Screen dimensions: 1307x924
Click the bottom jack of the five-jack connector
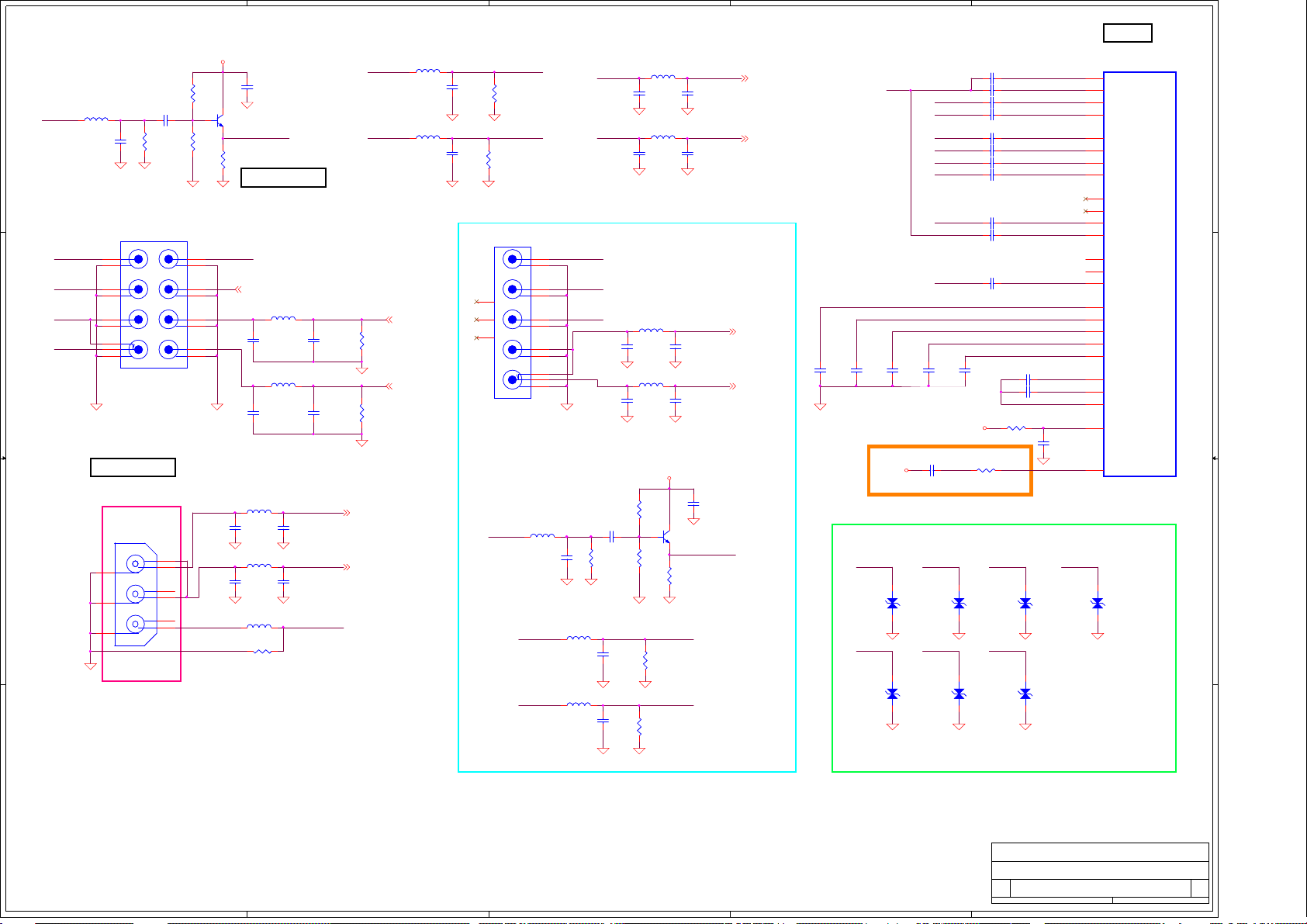pyautogui.click(x=512, y=380)
